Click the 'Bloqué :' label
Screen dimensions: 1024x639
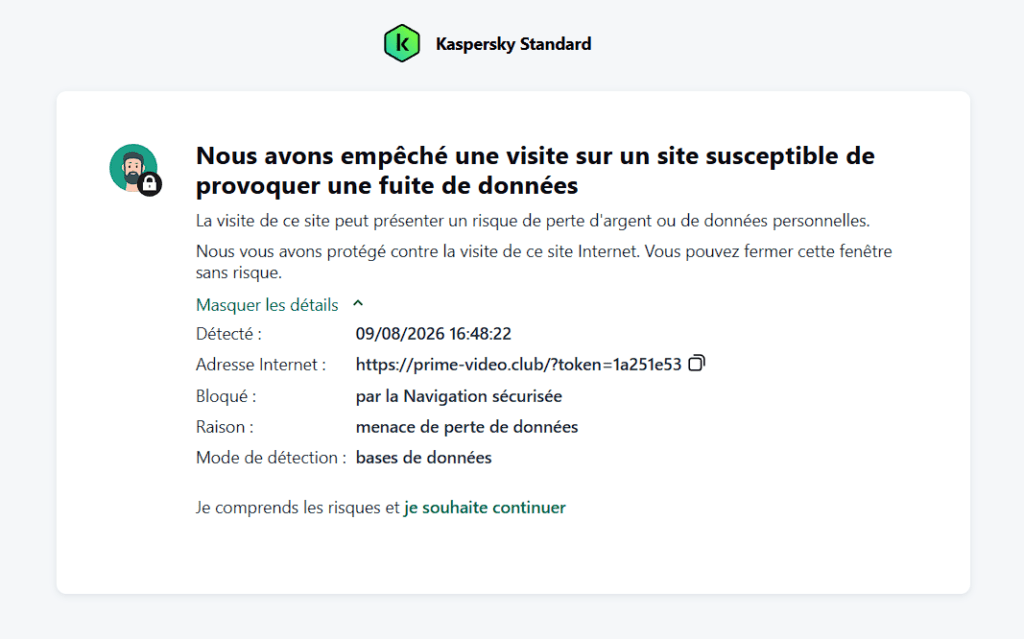[226, 396]
